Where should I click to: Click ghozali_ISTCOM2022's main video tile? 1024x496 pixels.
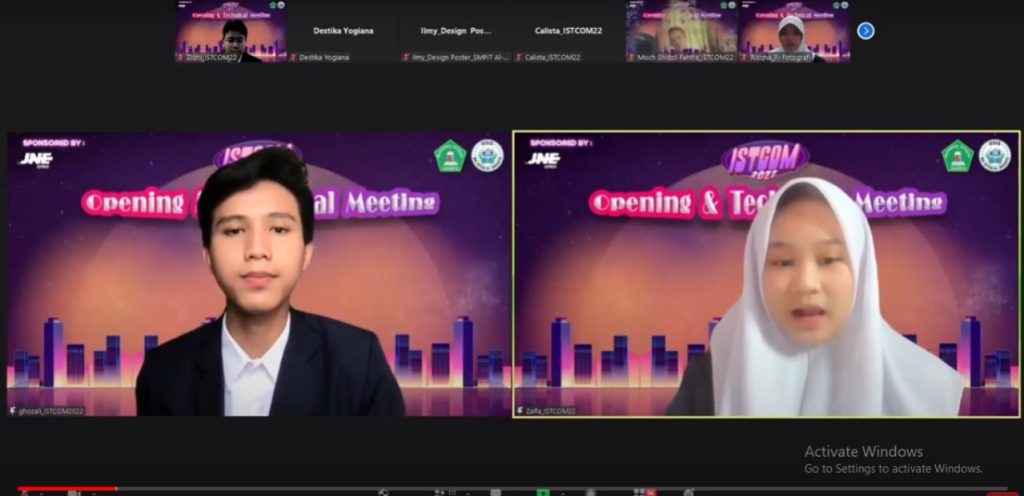click(x=259, y=274)
